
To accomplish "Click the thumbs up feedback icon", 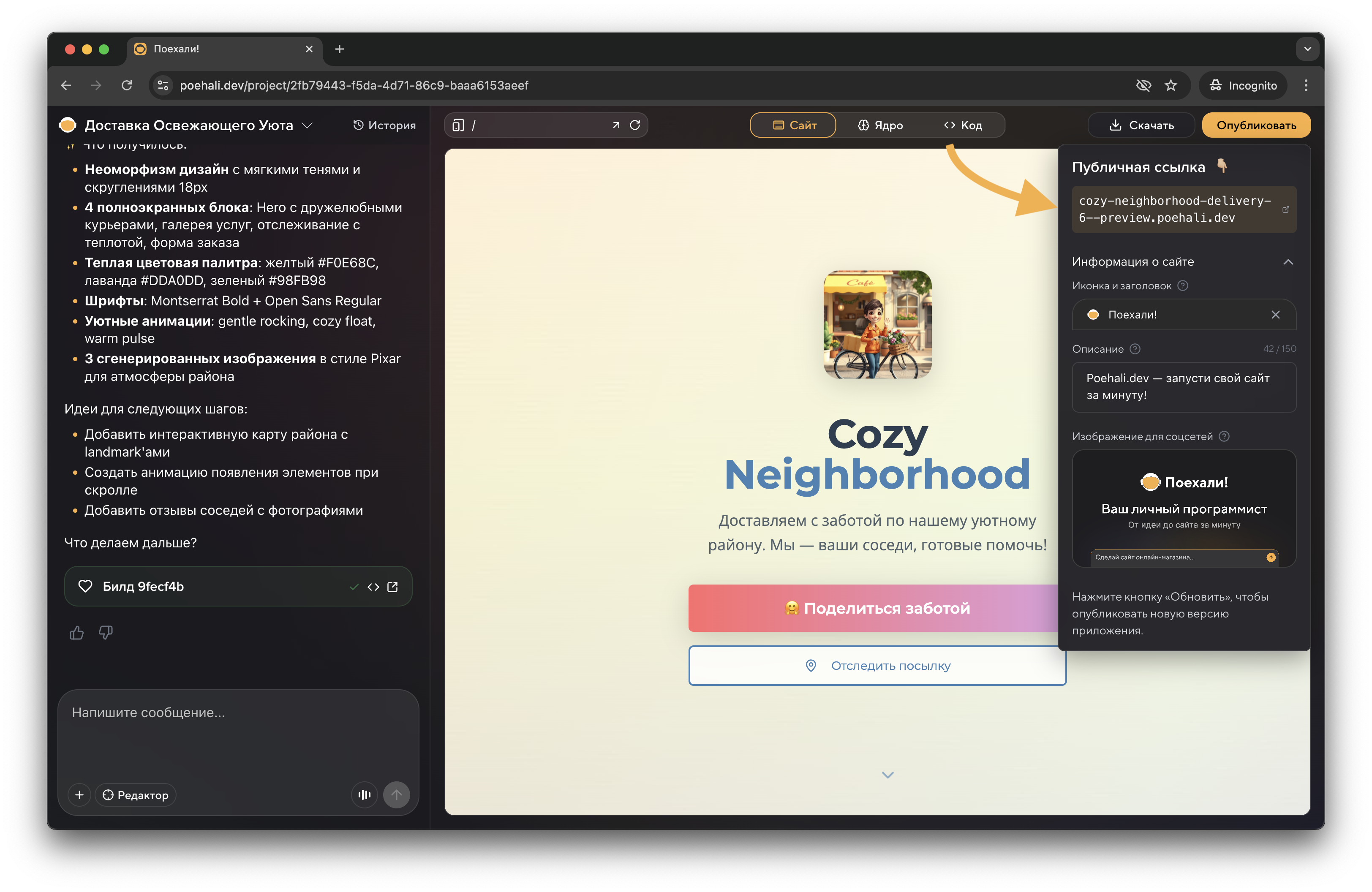I will tap(77, 633).
